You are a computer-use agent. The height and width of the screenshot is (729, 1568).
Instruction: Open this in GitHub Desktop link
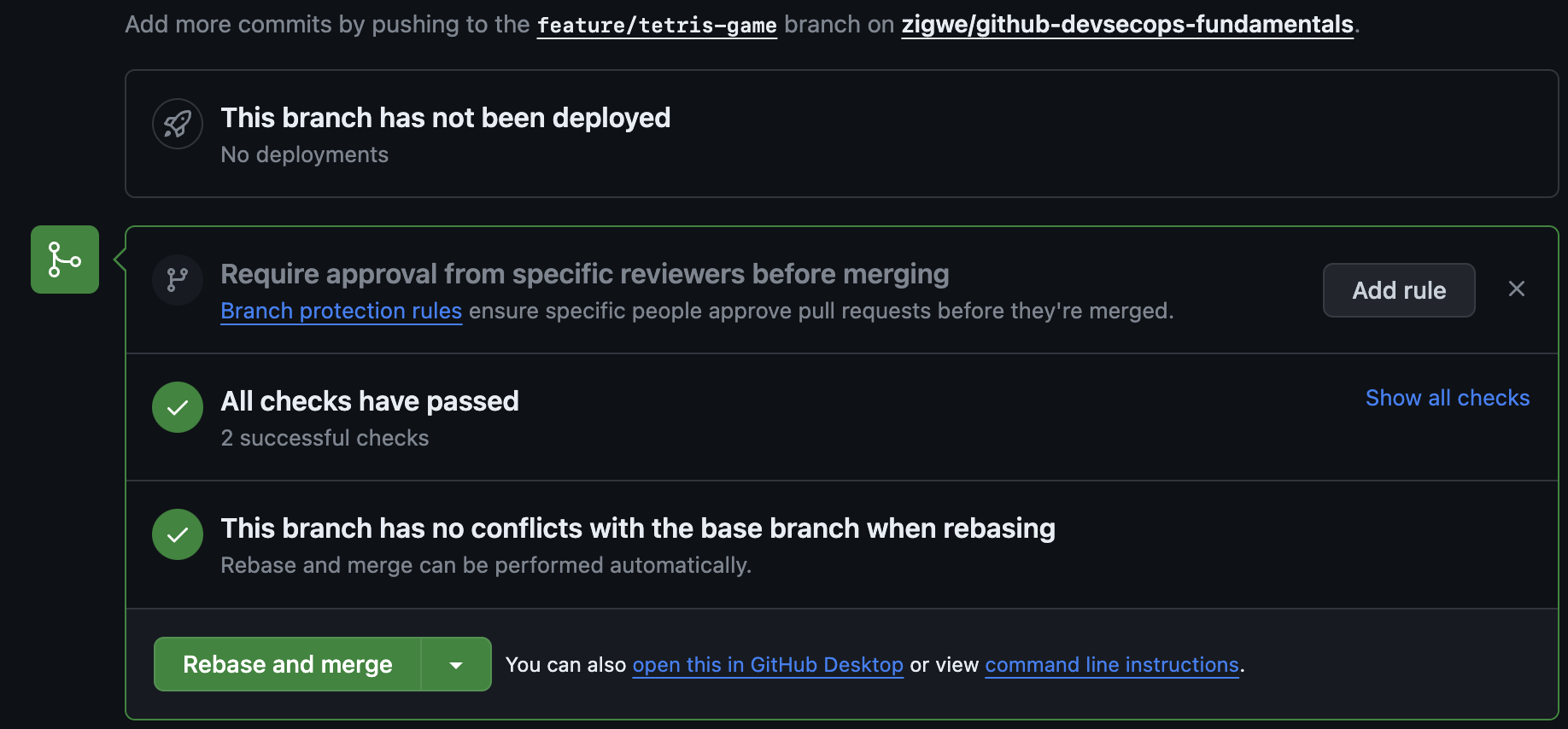pyautogui.click(x=768, y=665)
